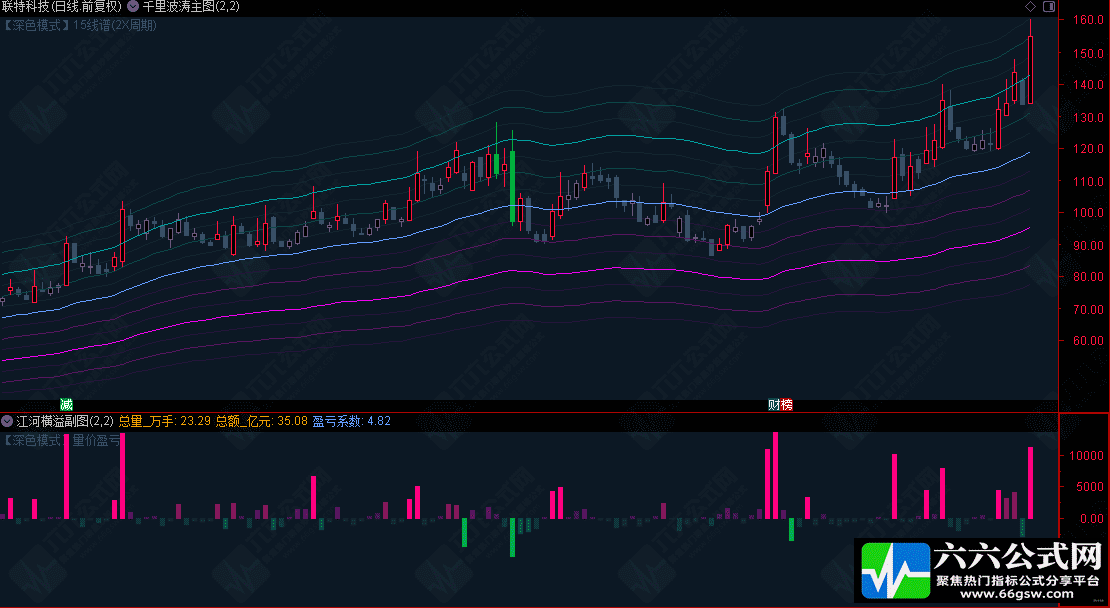
Task: Click the 财 marker below the chart
Action: tap(774, 405)
